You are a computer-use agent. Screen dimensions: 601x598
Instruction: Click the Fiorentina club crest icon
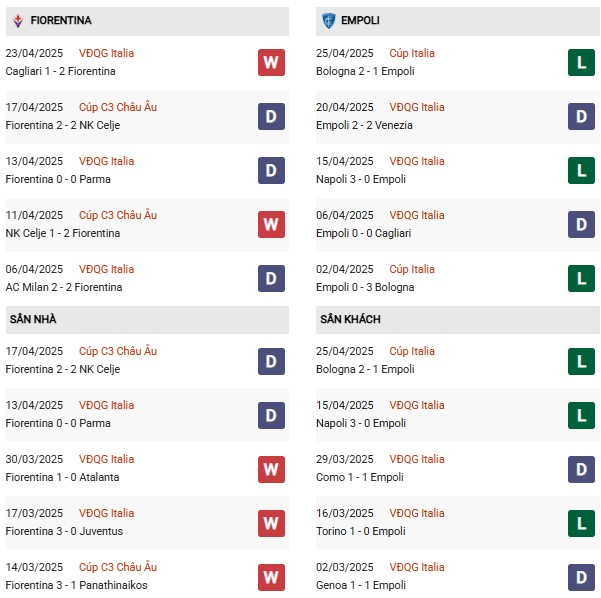(17, 20)
